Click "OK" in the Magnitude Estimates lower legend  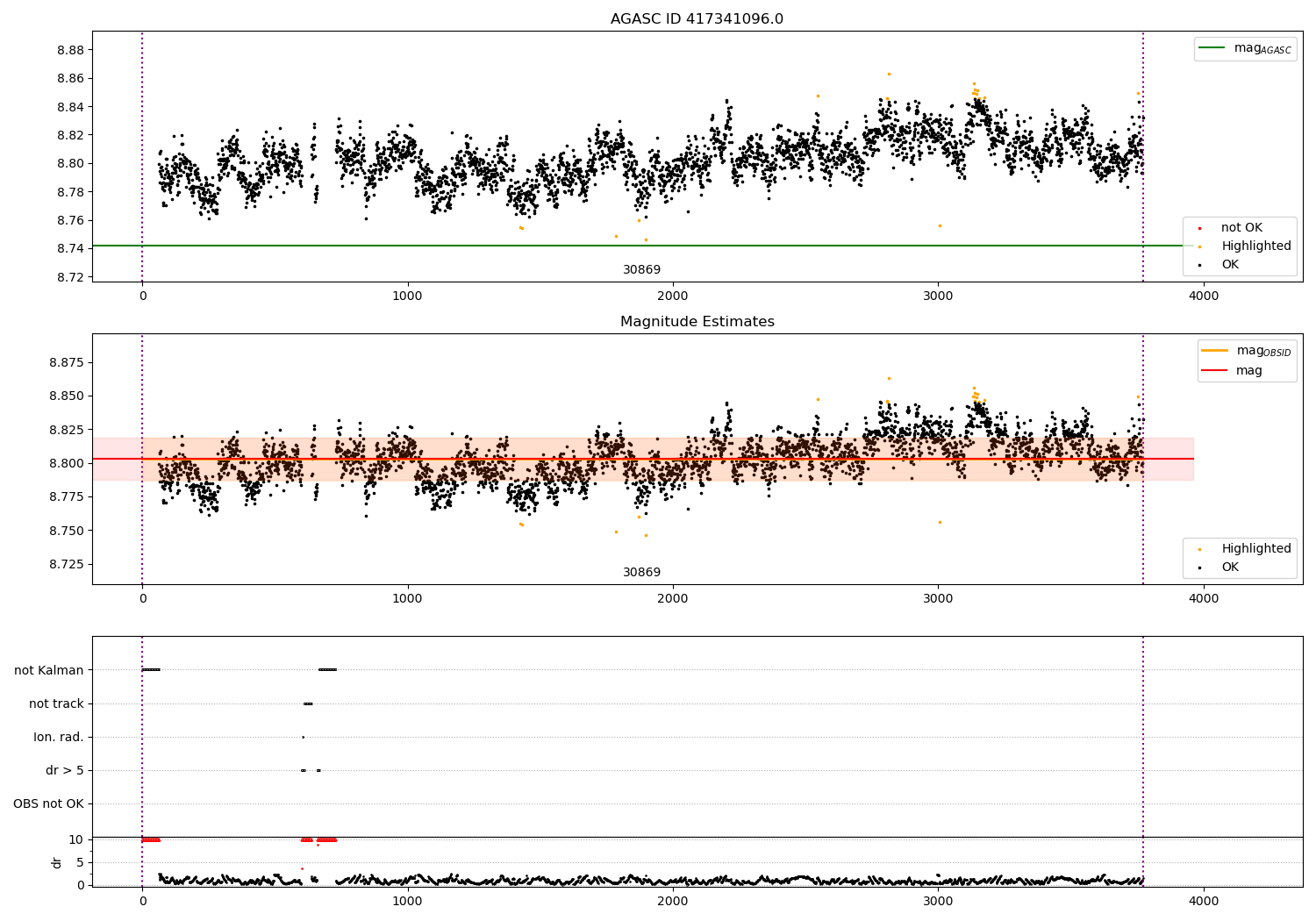1230,568
